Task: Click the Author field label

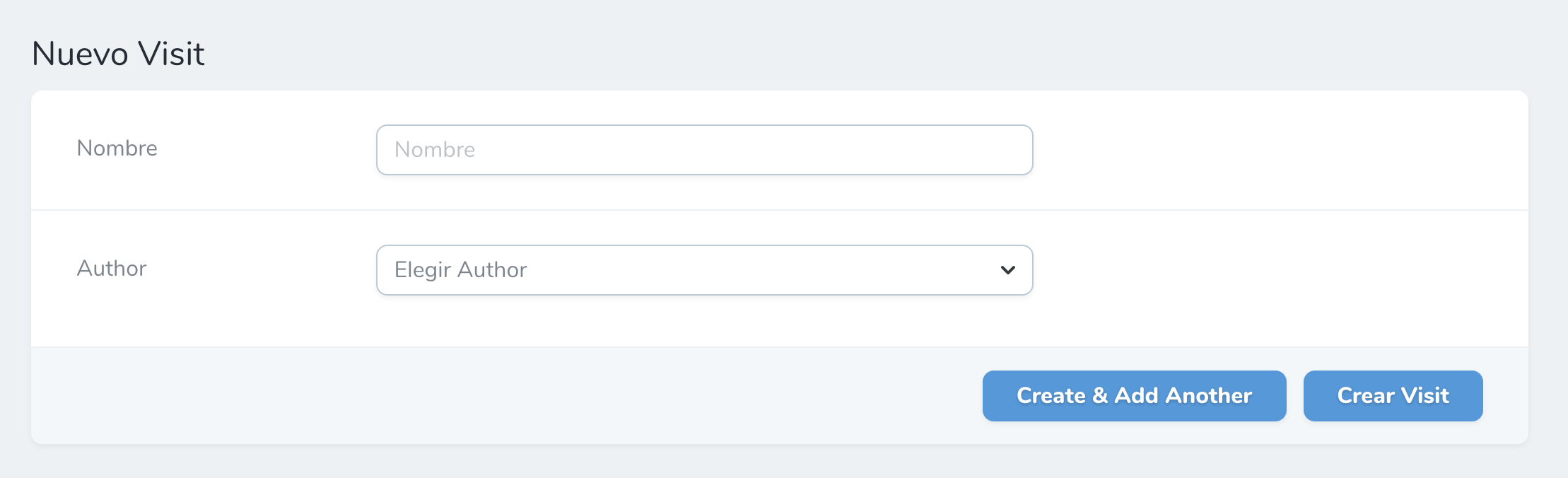Action: point(111,269)
